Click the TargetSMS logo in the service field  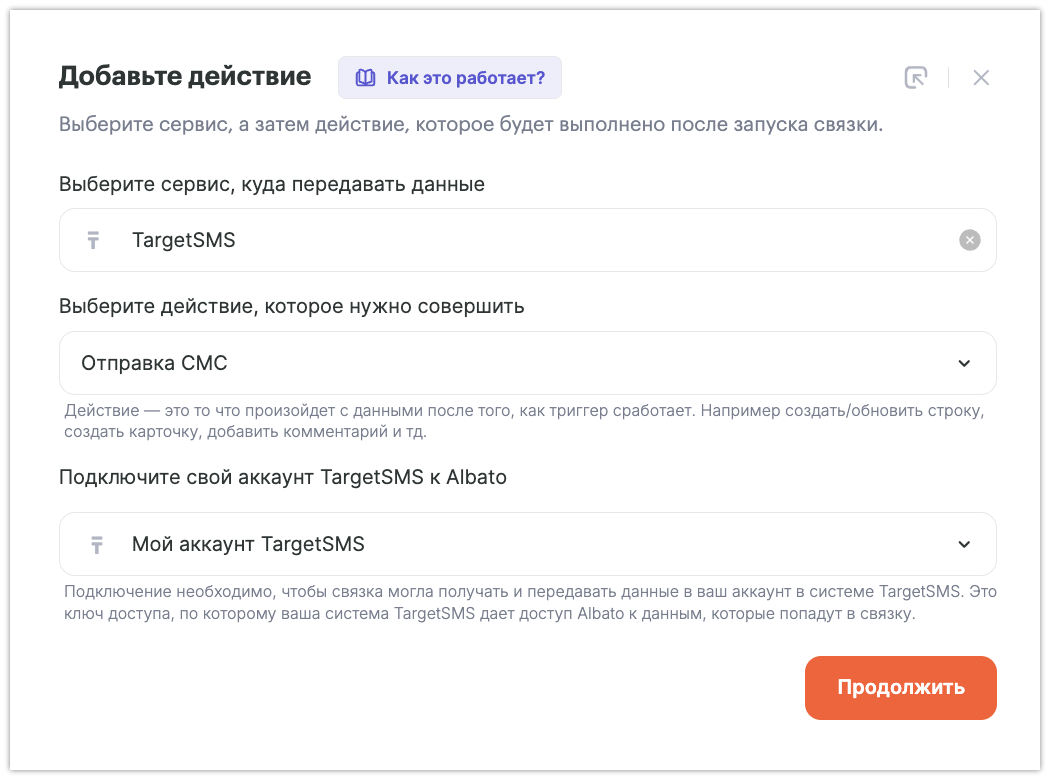[x=94, y=240]
